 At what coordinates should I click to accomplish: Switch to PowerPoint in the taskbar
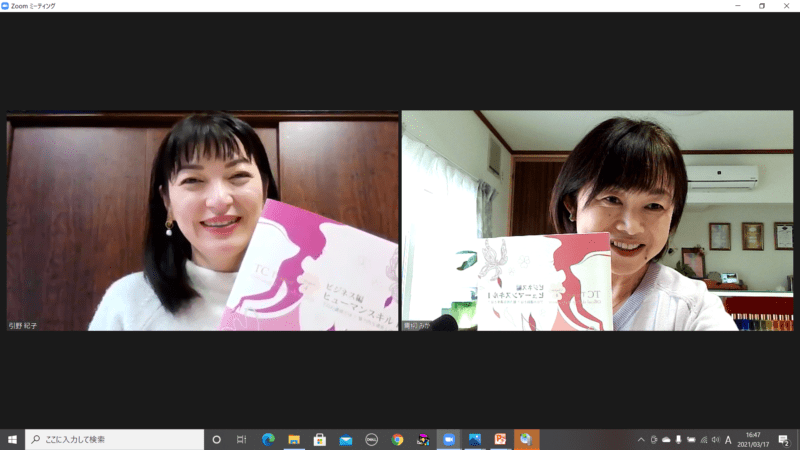(500, 439)
